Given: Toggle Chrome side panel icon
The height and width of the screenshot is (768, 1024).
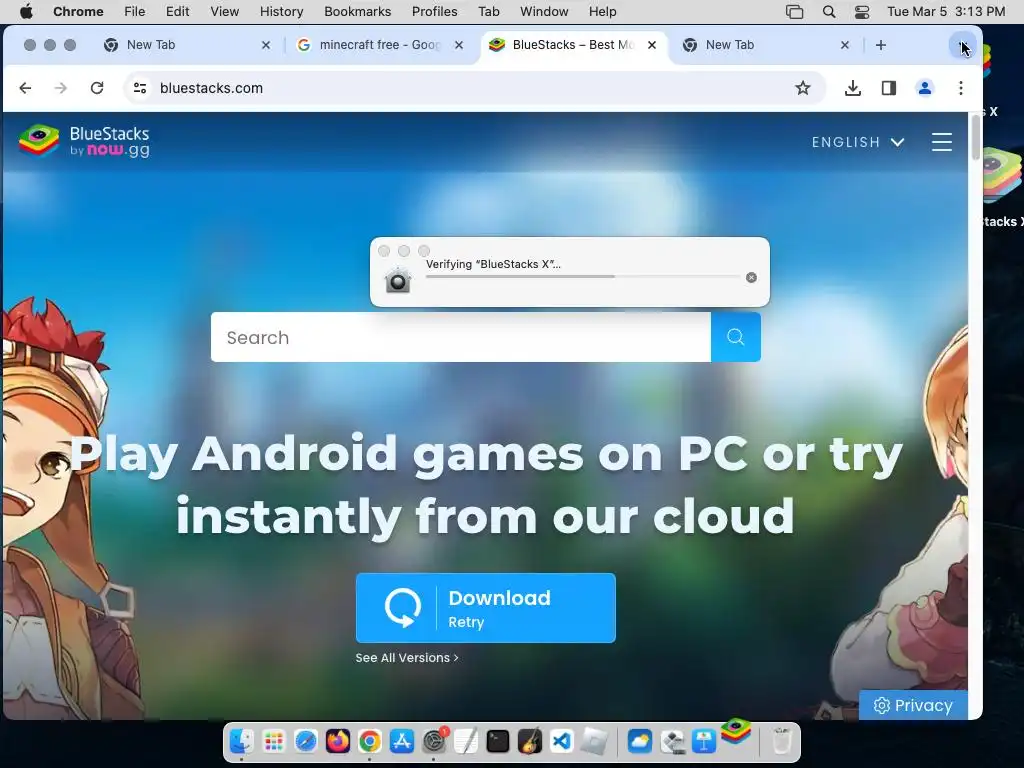Looking at the screenshot, I should pyautogui.click(x=888, y=88).
